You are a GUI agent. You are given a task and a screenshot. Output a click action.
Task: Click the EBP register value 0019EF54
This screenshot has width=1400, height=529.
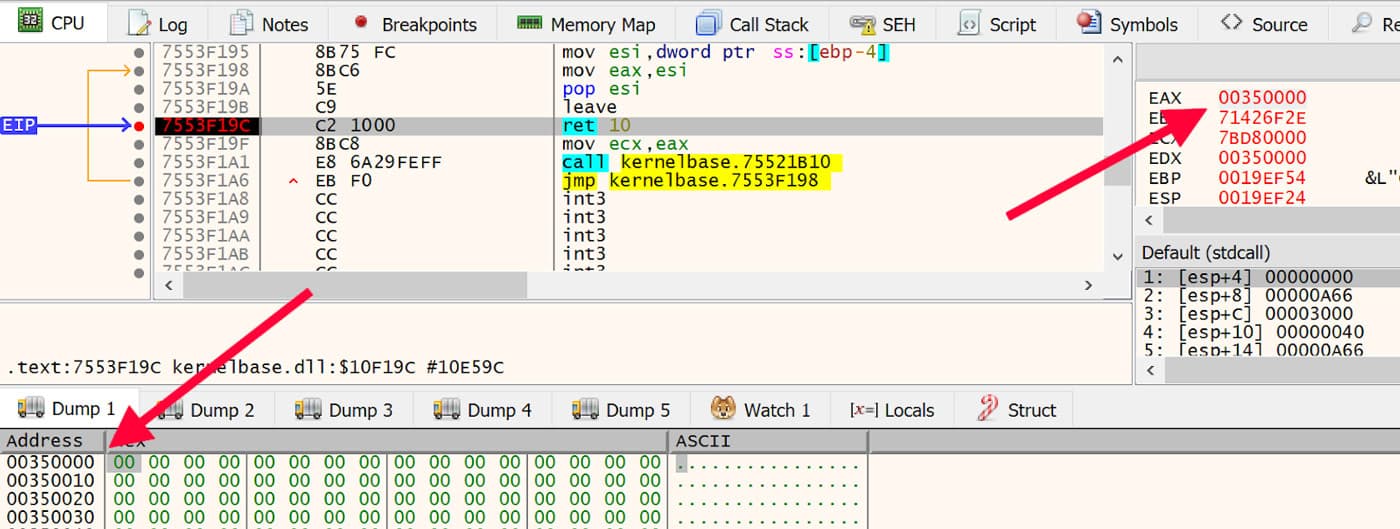(1262, 178)
